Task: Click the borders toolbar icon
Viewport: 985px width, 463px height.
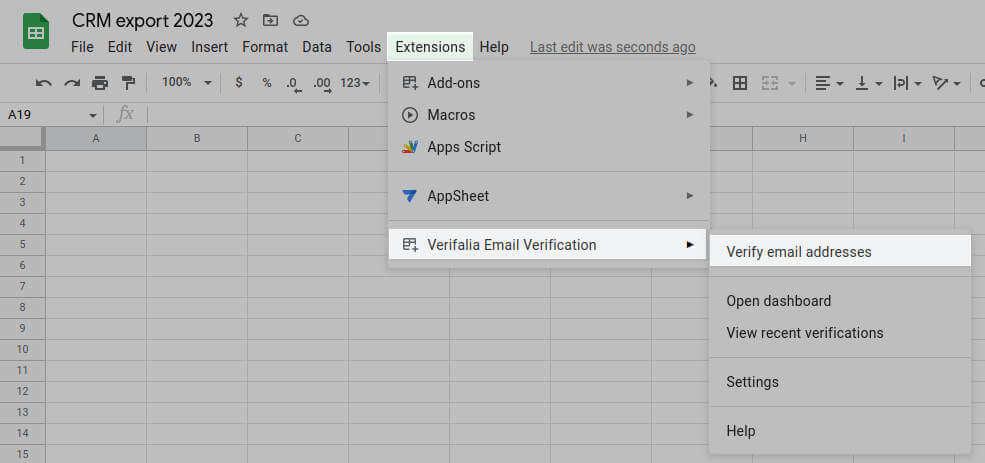Action: (x=740, y=83)
